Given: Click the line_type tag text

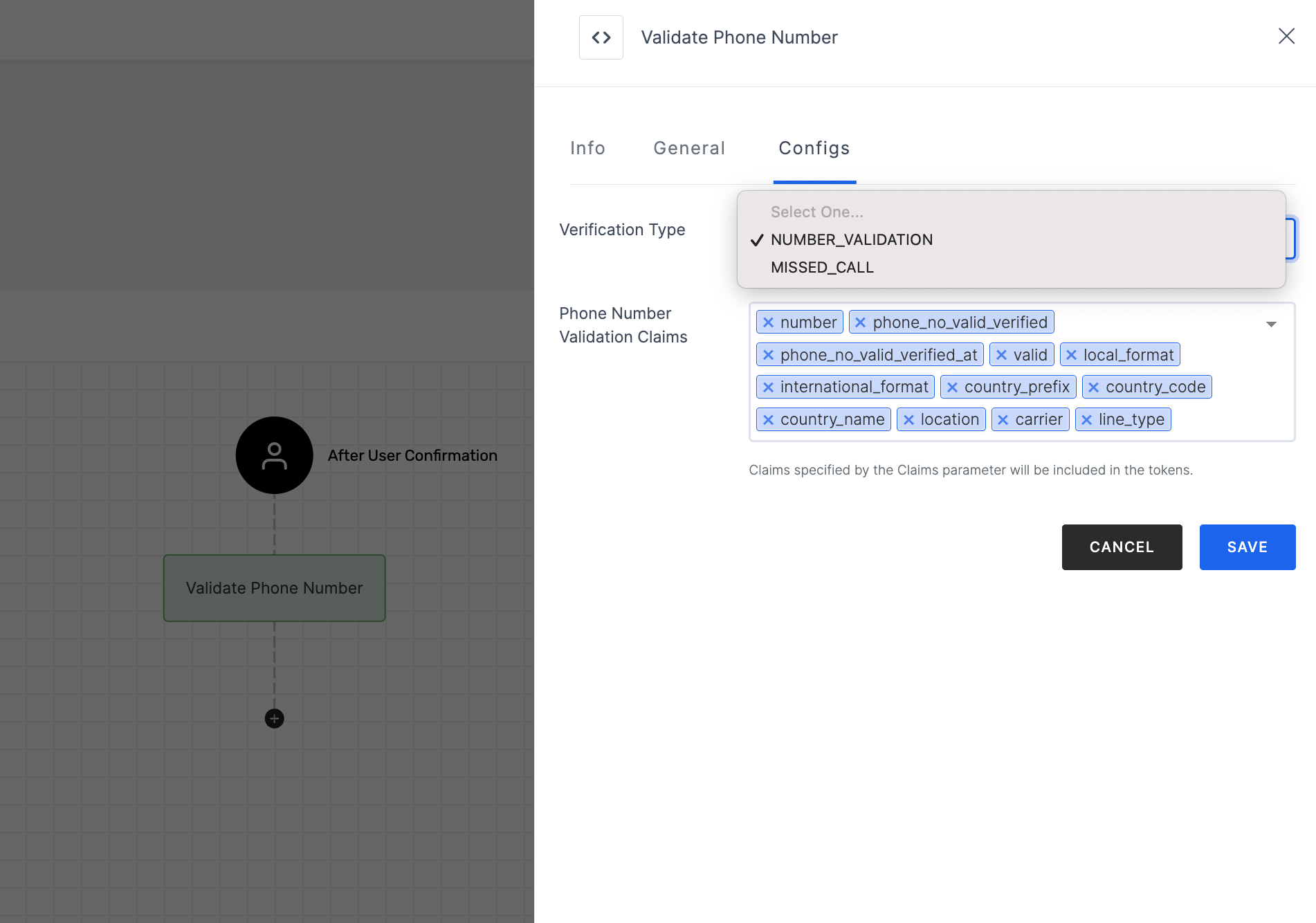Looking at the screenshot, I should tap(1131, 420).
